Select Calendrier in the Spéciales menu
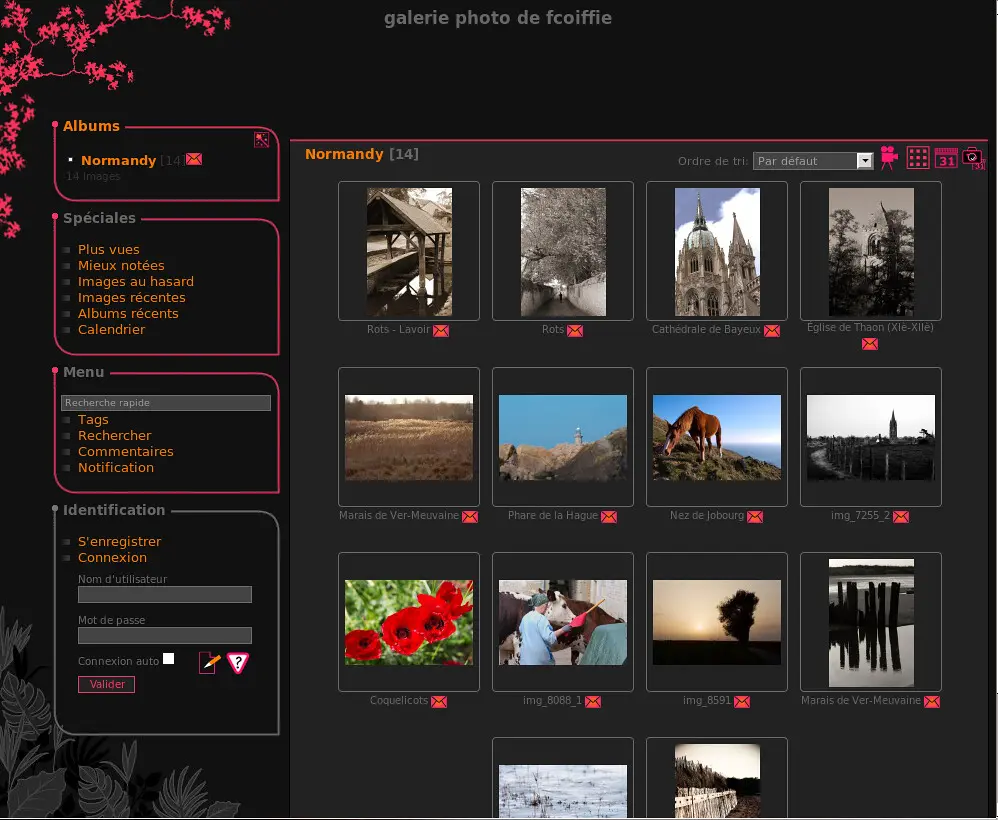The image size is (998, 820). [111, 330]
